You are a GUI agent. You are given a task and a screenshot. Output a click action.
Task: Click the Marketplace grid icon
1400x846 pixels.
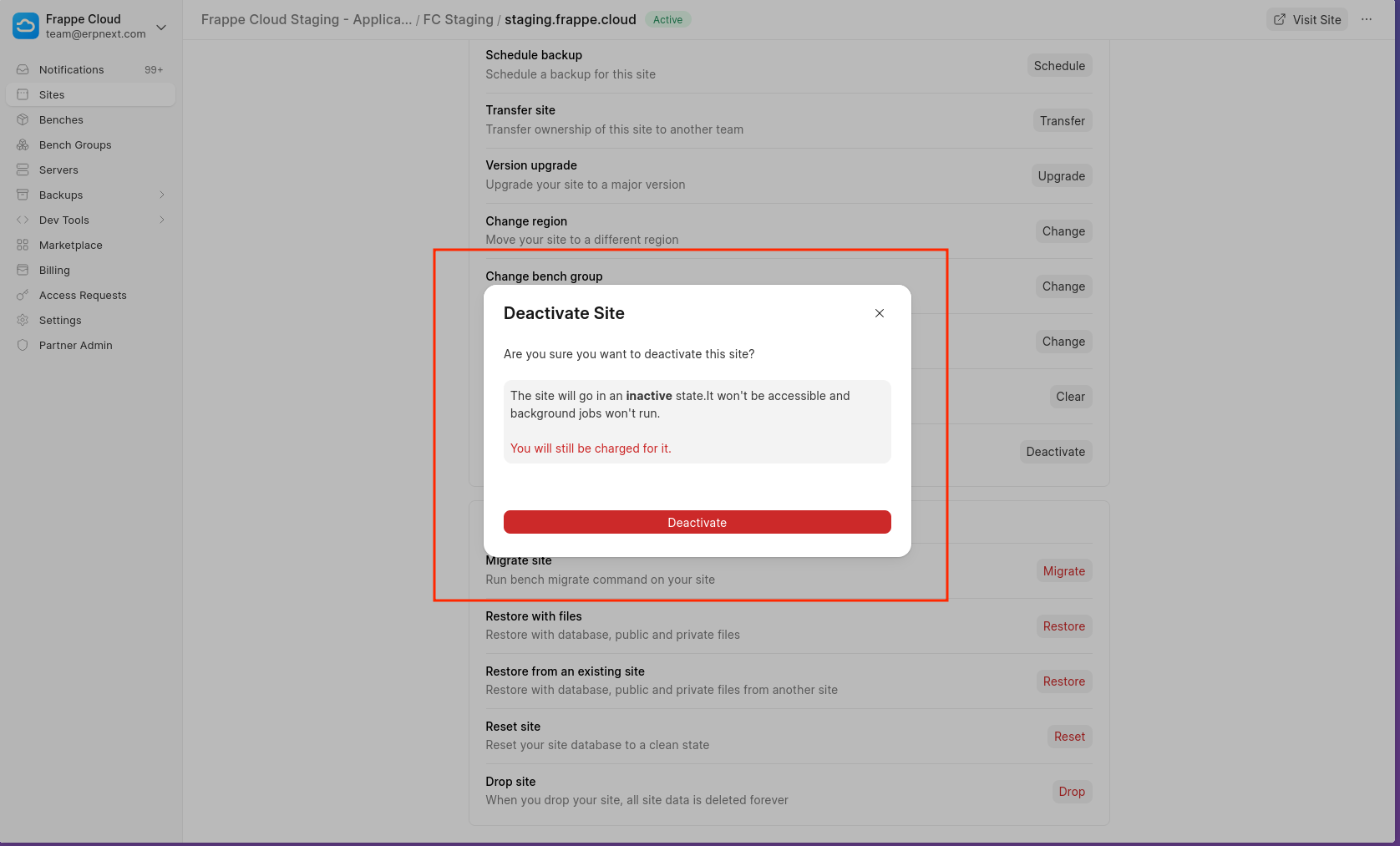point(23,246)
